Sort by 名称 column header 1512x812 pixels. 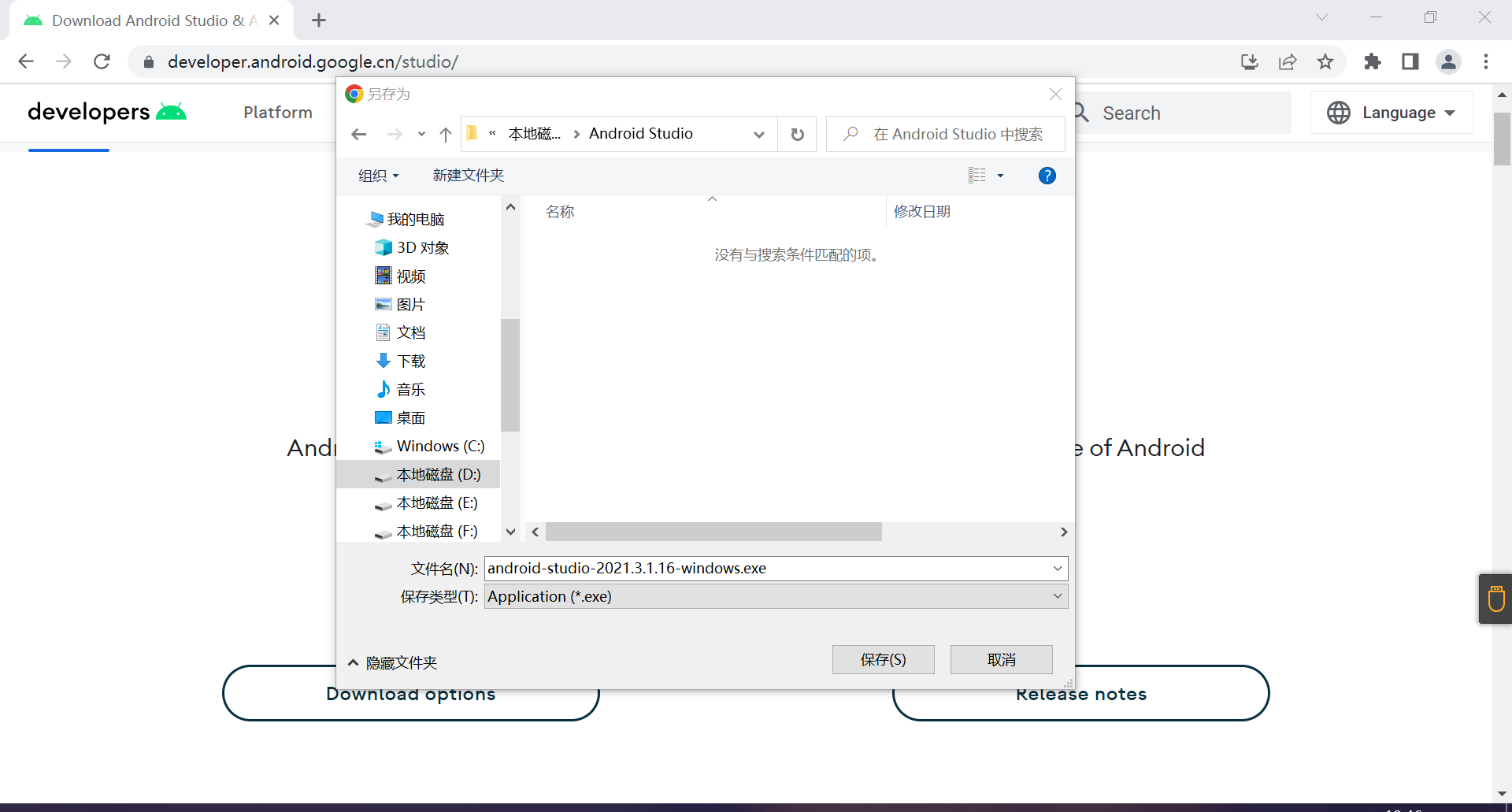[561, 212]
